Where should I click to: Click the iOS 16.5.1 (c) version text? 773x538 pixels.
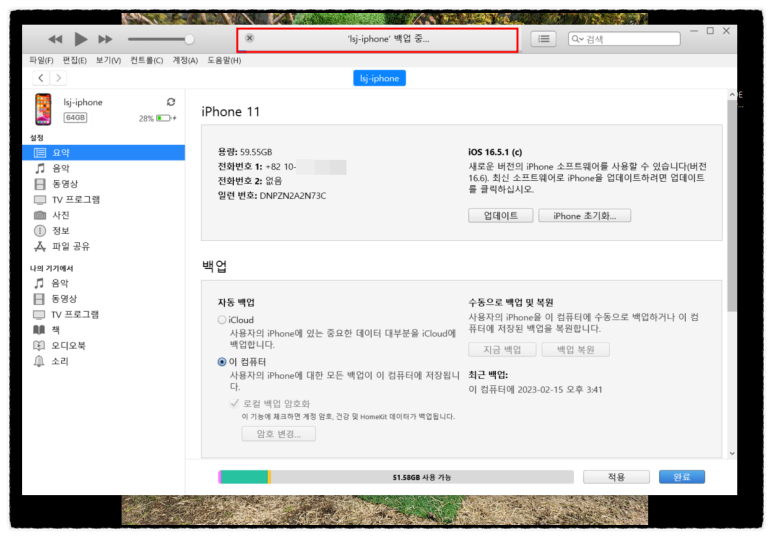(494, 152)
